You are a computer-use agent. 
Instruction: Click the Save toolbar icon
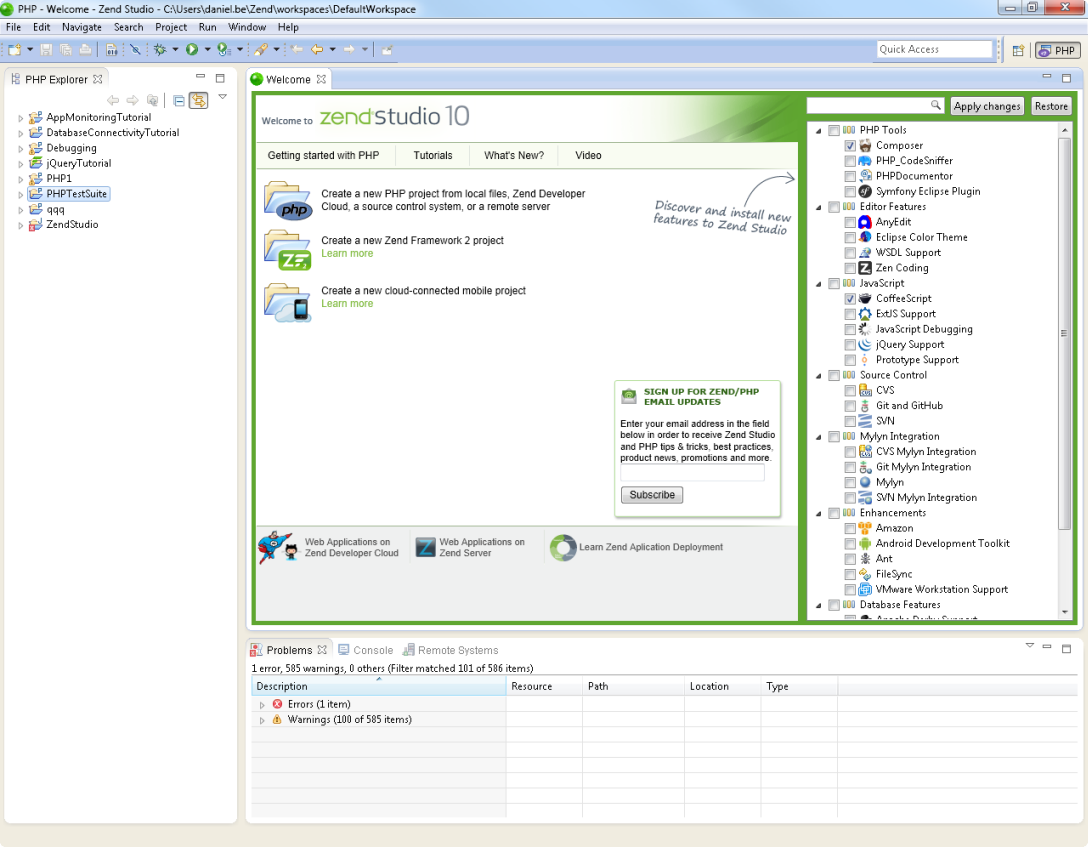point(46,49)
